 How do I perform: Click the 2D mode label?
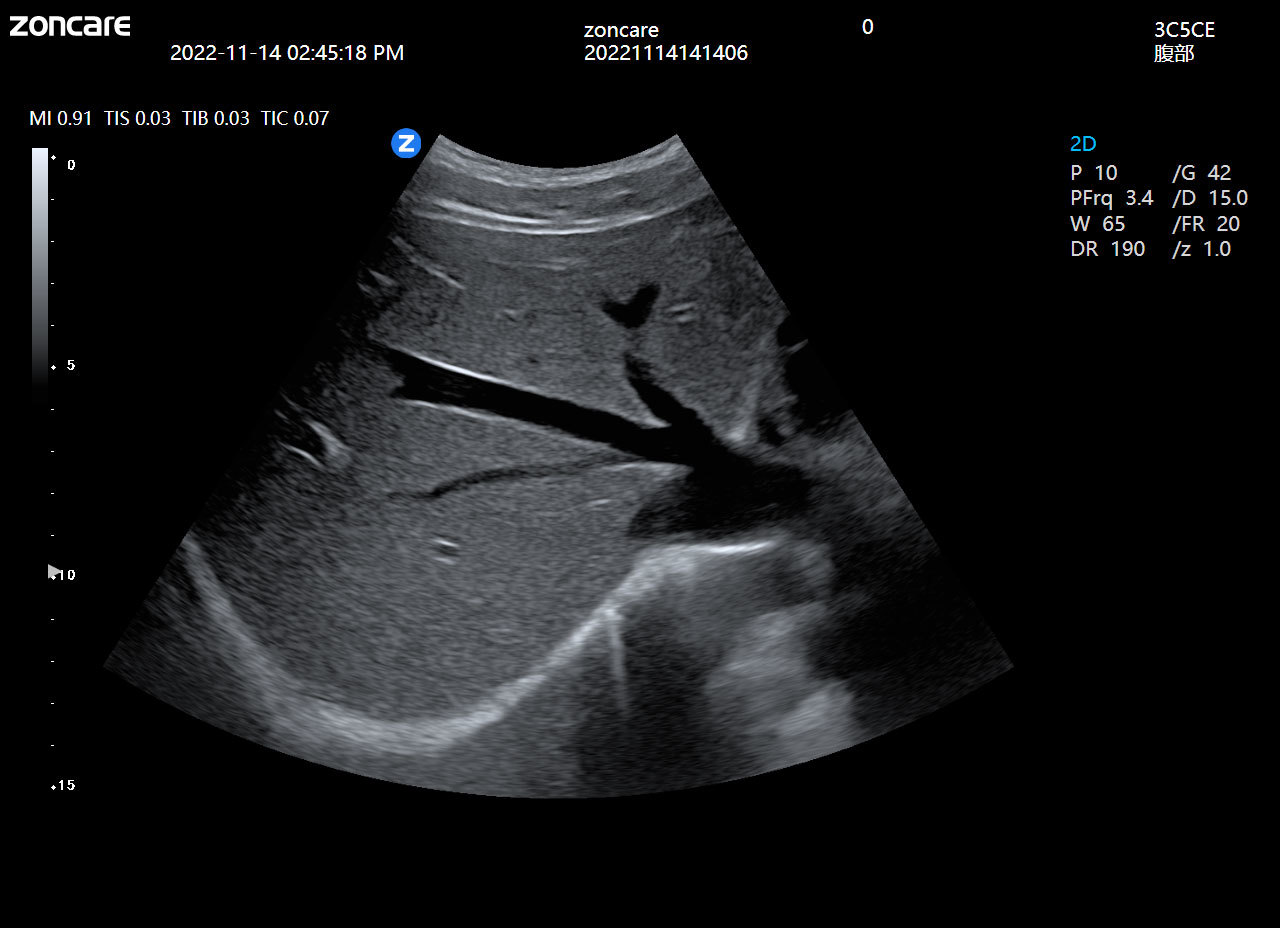(1083, 144)
